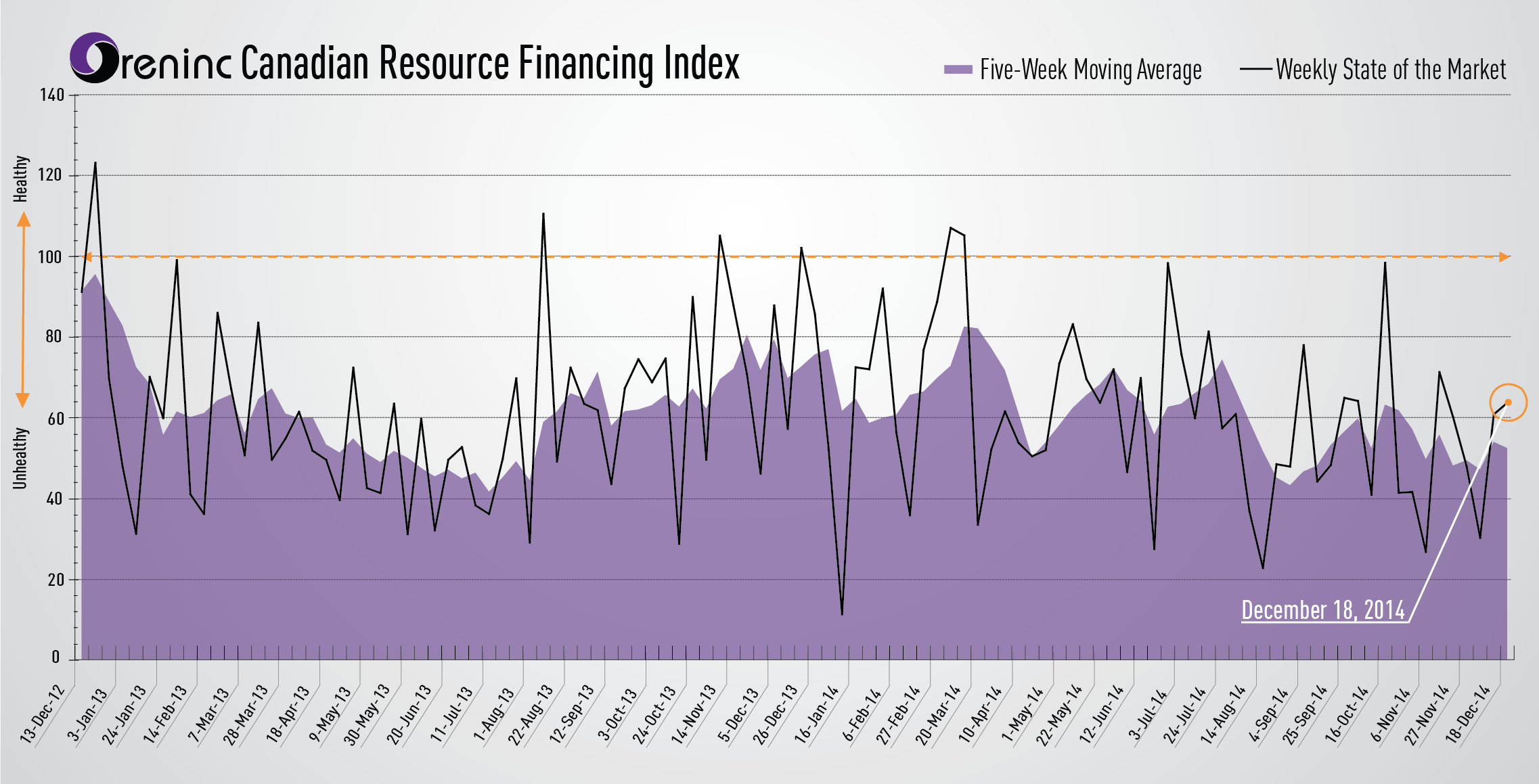The image size is (1539, 784).
Task: Click the x-axis date 12-Sep-13
Action: coord(571,714)
